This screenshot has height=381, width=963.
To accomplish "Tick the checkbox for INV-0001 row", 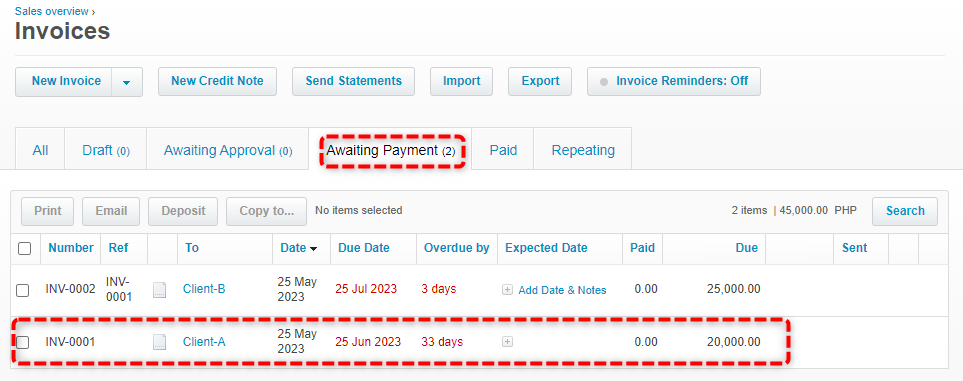I will pos(23,342).
